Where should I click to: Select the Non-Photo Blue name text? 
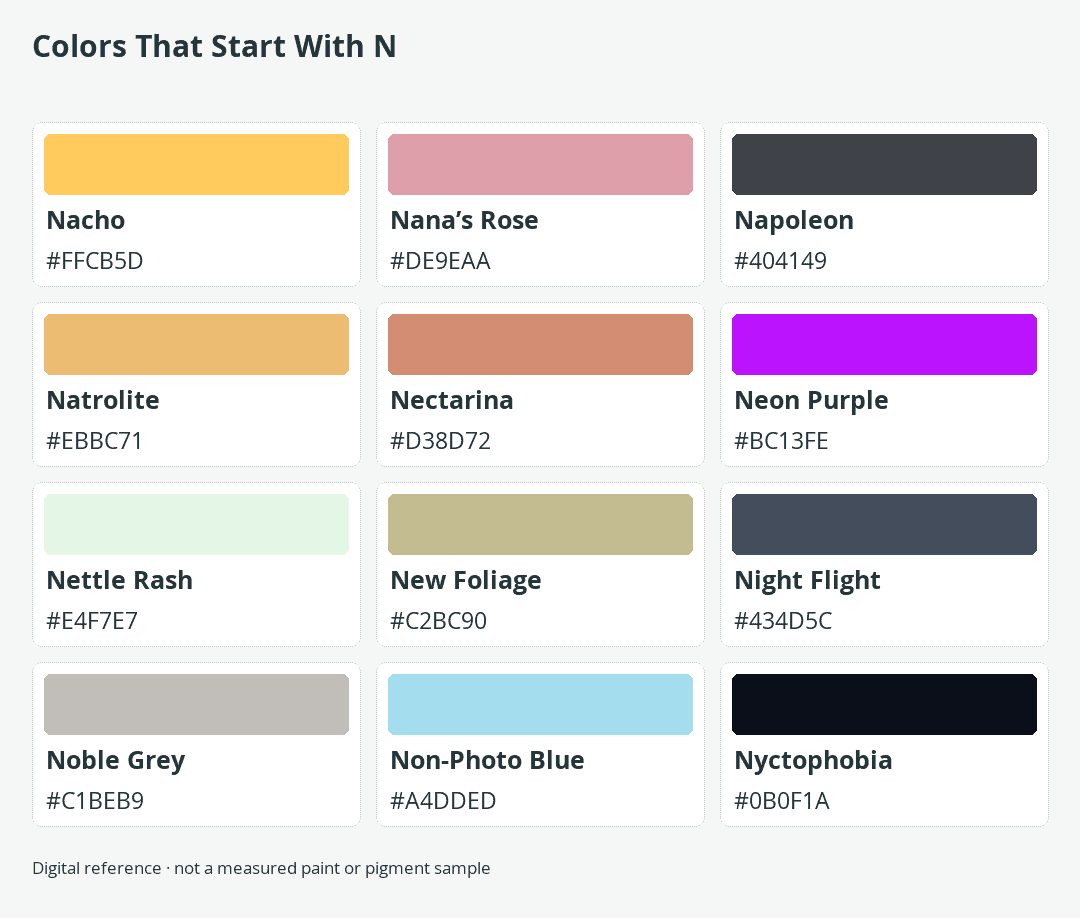point(487,760)
